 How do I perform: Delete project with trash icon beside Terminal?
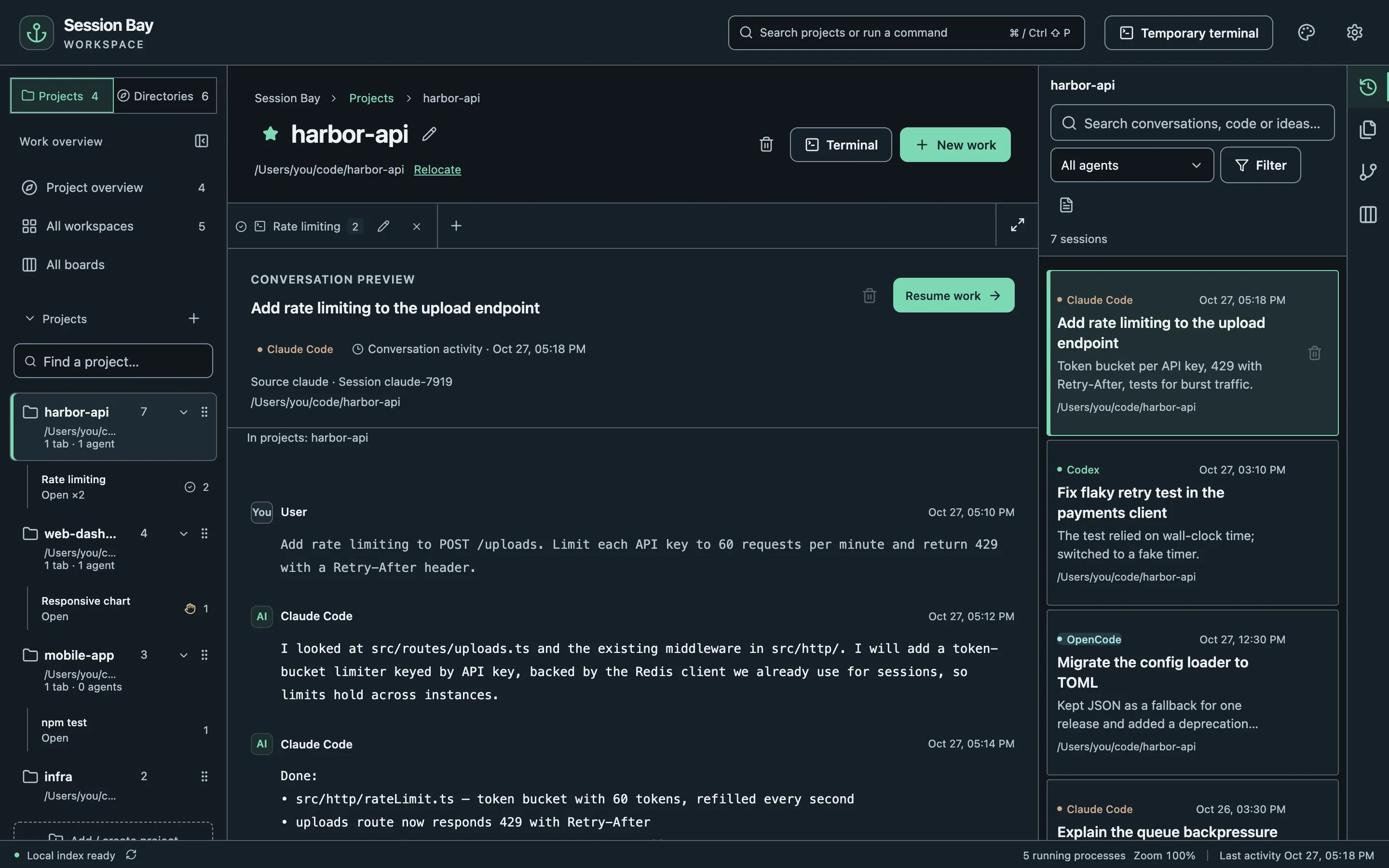[766, 145]
